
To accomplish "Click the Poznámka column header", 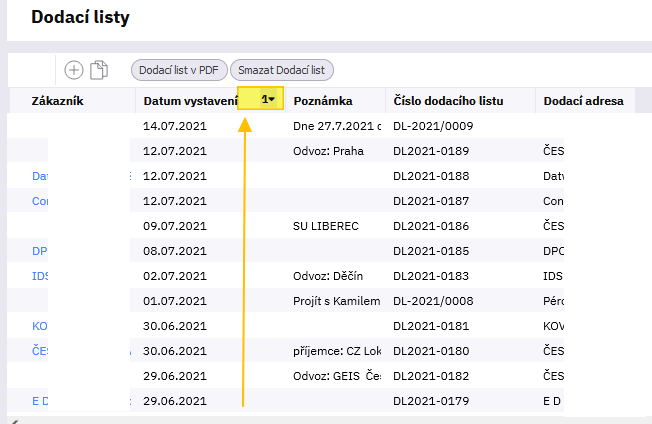I will tap(323, 101).
